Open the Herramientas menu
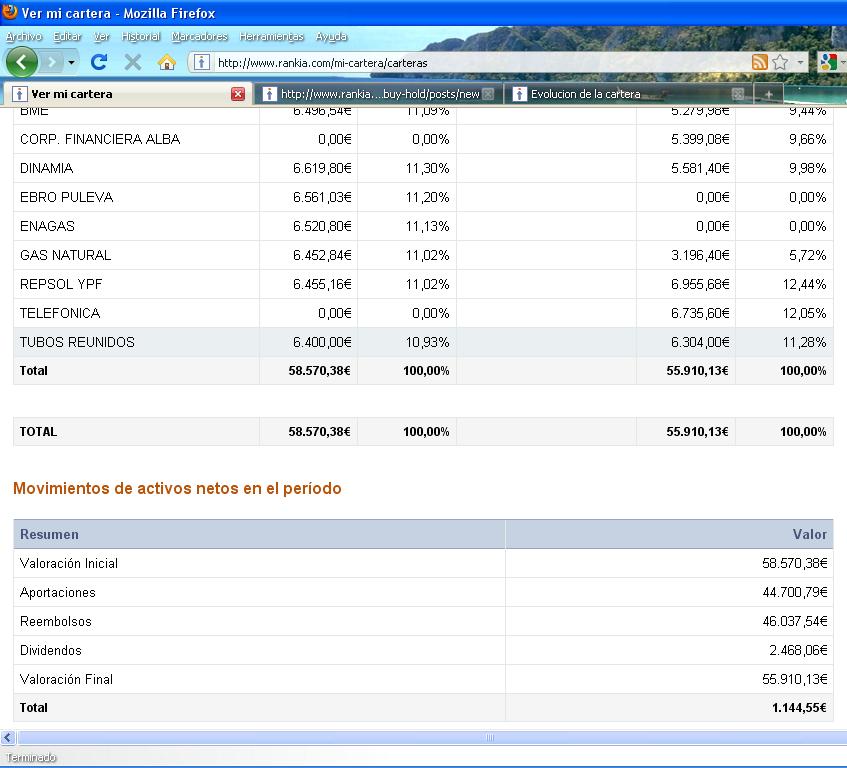The height and width of the screenshot is (768, 847). coord(271,36)
